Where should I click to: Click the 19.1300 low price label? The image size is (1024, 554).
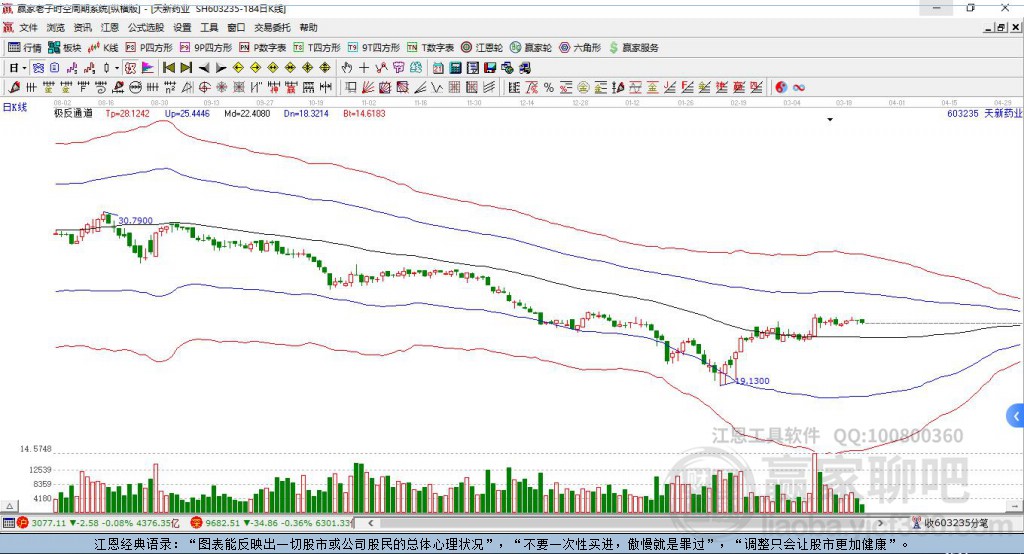pos(752,381)
